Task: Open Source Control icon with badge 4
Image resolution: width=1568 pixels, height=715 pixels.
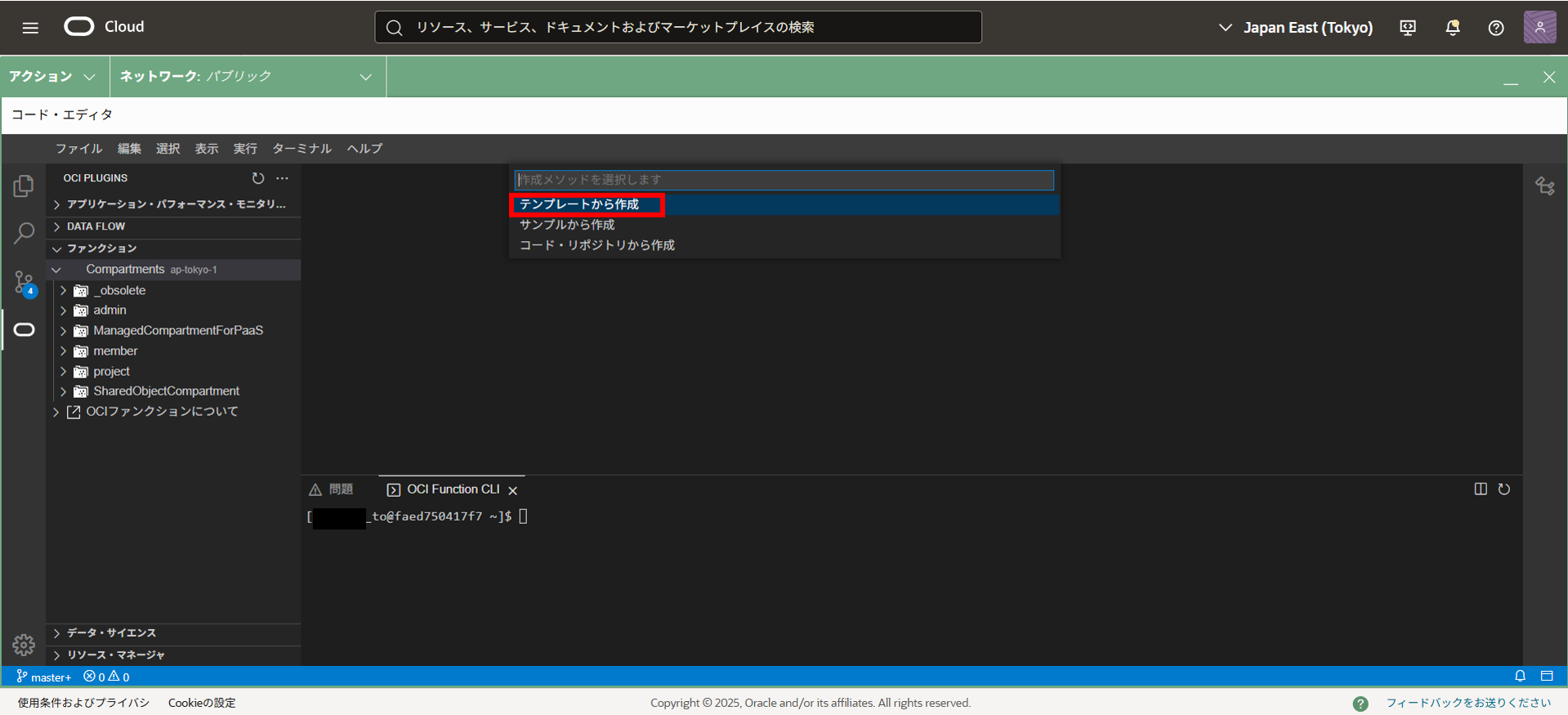Action: [25, 283]
